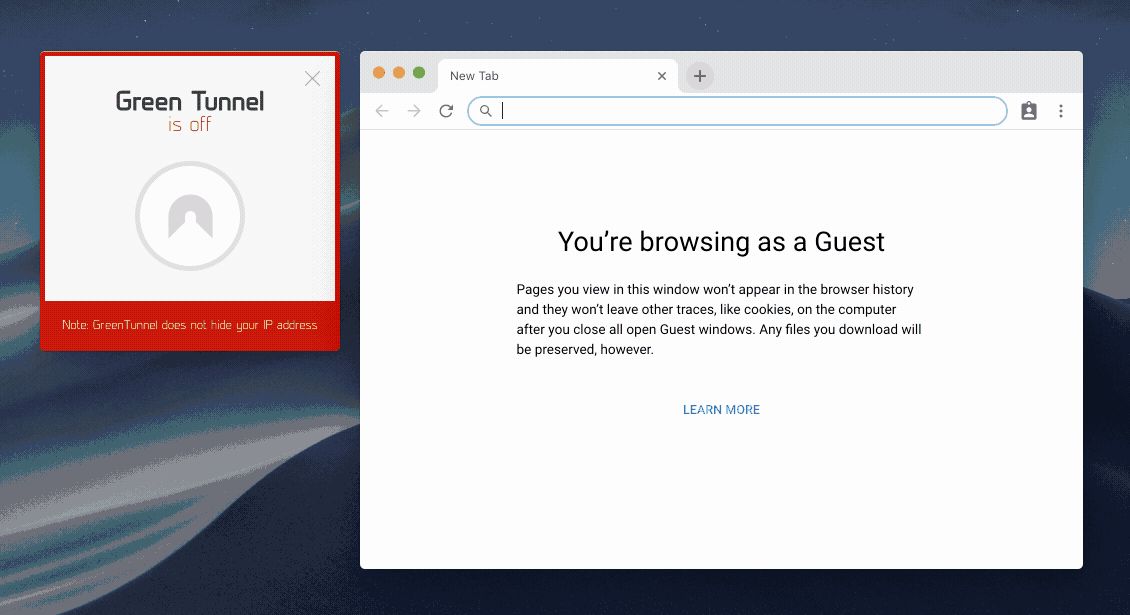Click the 'is off' status text
The height and width of the screenshot is (615, 1130).
click(190, 125)
